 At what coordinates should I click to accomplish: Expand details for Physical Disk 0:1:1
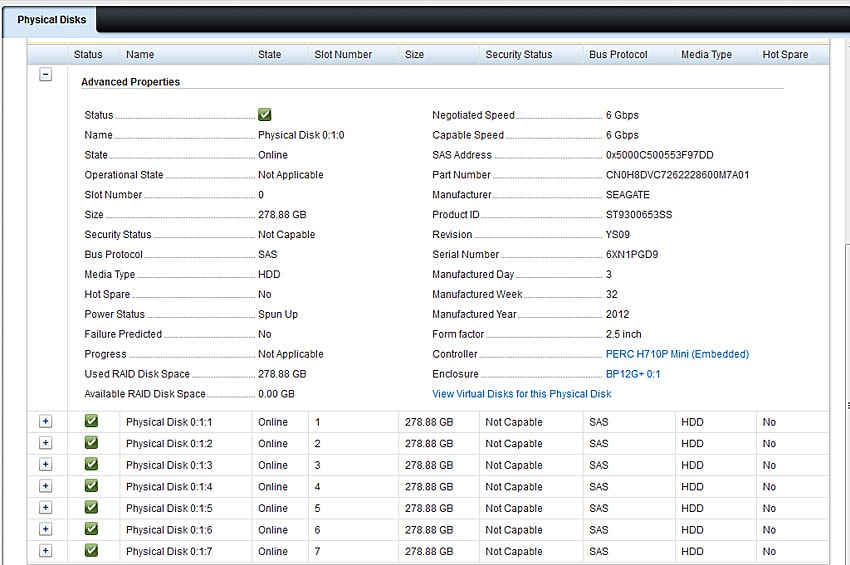[46, 421]
